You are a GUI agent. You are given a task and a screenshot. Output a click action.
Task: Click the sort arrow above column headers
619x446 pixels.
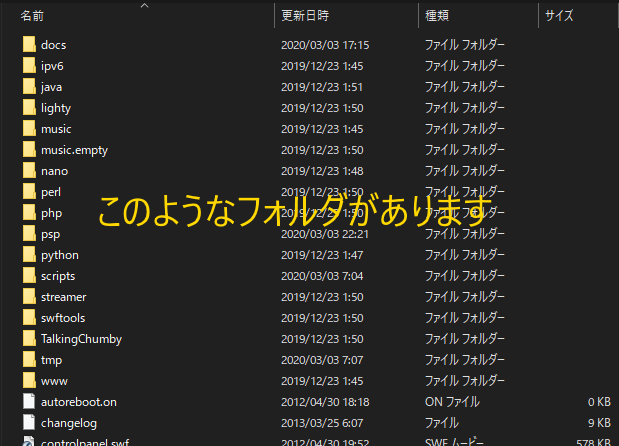pyautogui.click(x=144, y=5)
